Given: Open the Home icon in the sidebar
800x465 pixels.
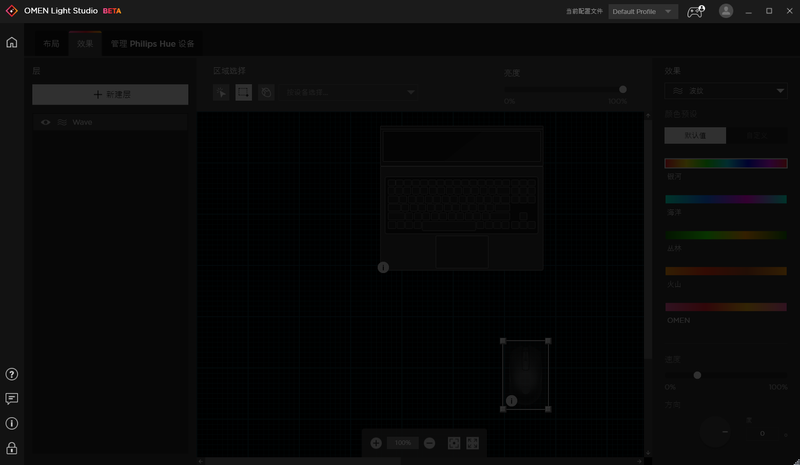Looking at the screenshot, I should [12, 43].
